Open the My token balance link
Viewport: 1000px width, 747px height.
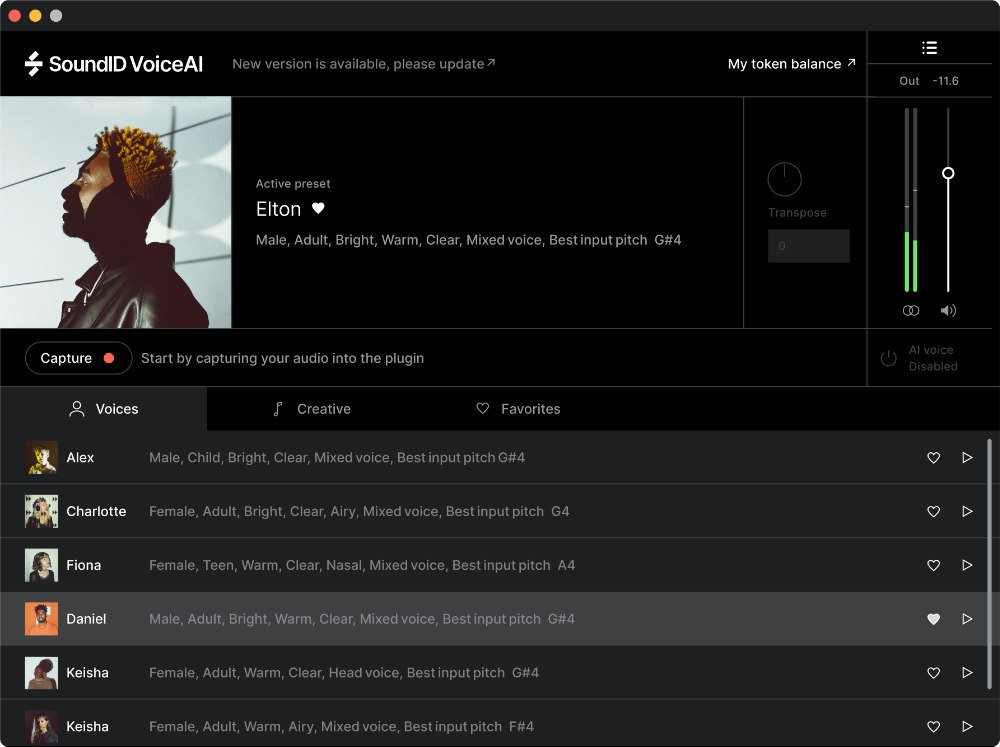pyautogui.click(x=790, y=64)
